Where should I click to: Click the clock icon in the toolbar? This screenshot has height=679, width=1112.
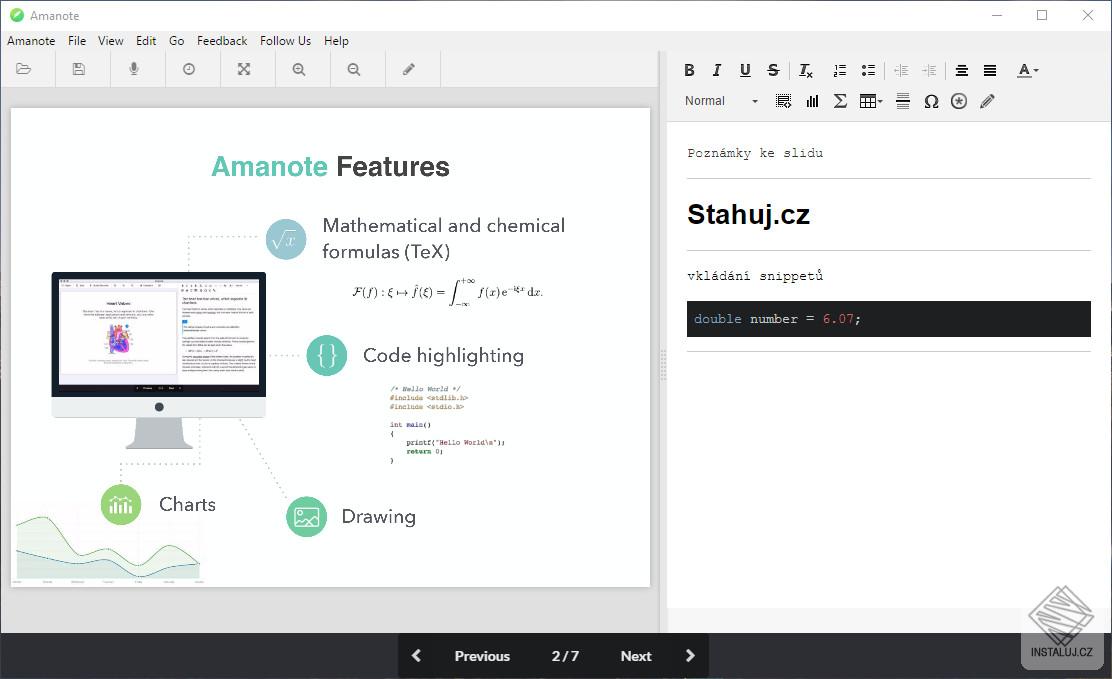tap(189, 69)
